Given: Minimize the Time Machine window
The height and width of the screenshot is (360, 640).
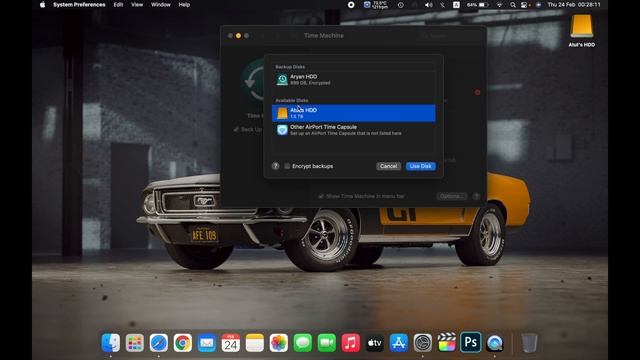Looking at the screenshot, I should pos(238,36).
